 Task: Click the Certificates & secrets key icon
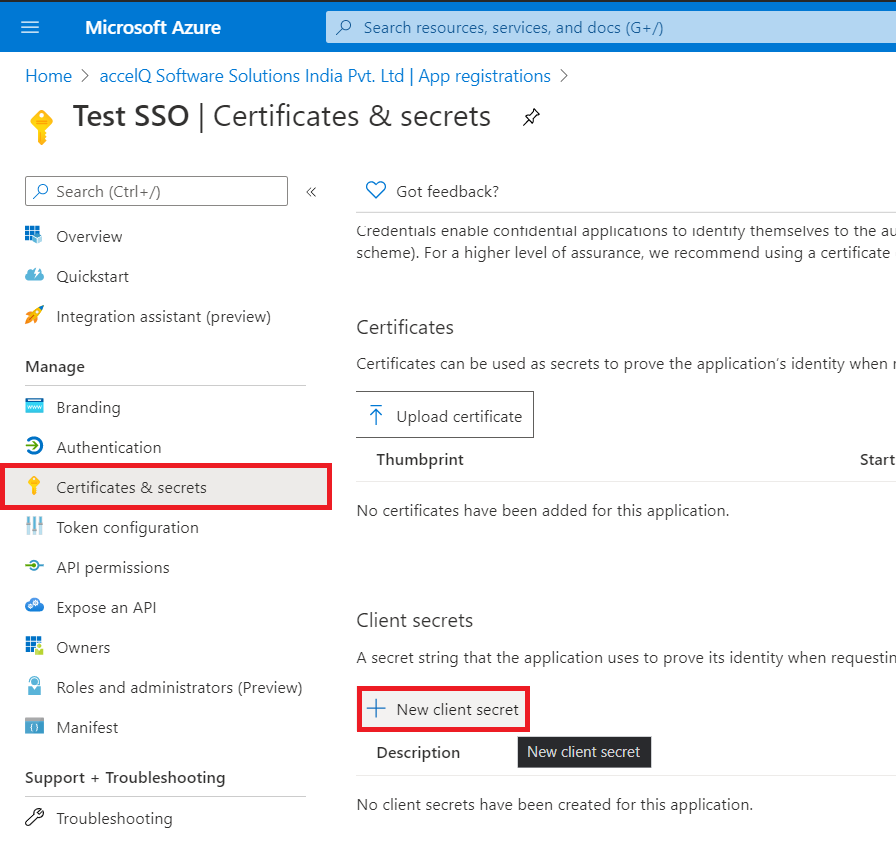[34, 486]
